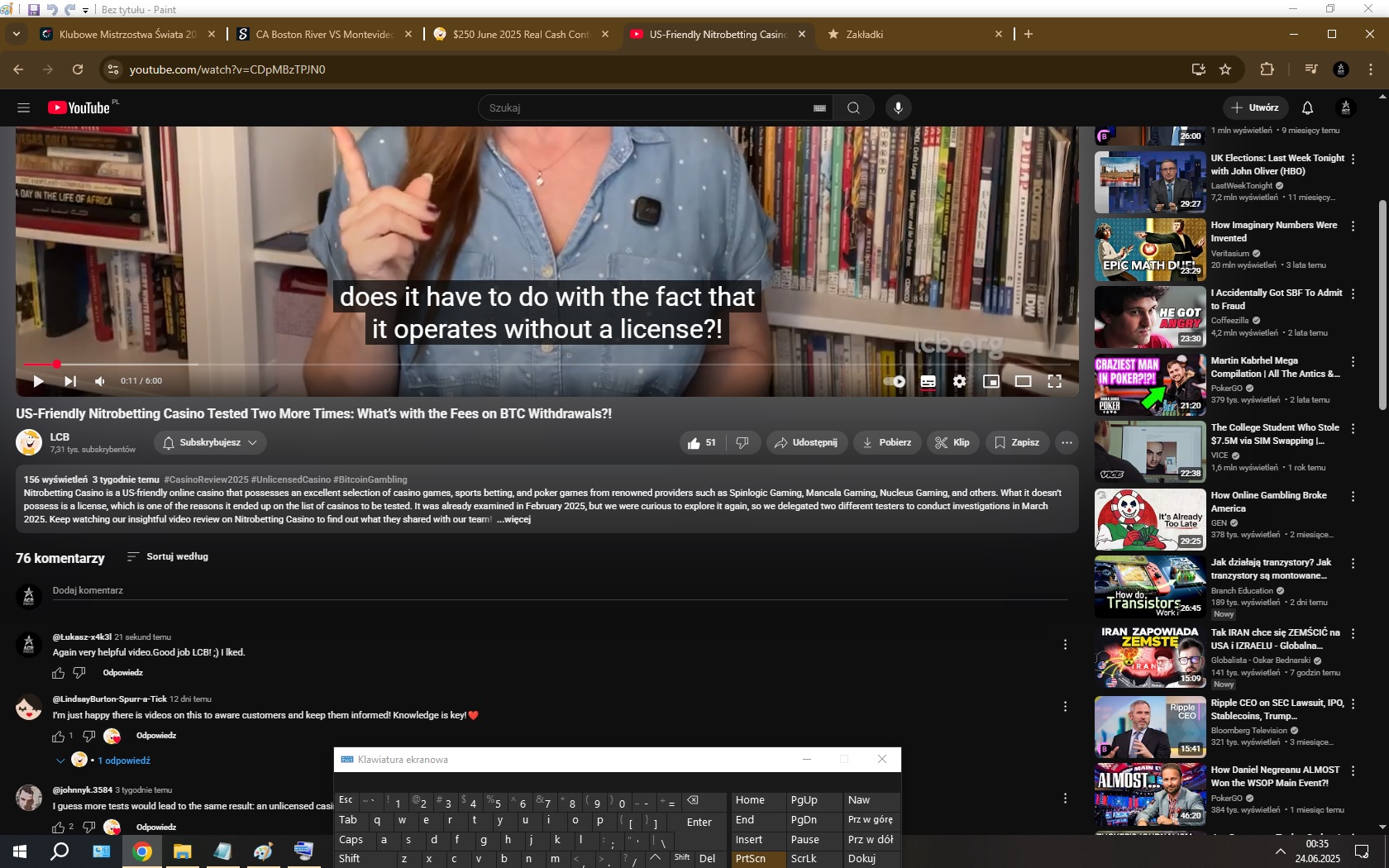Open a new browser tab
The width and height of the screenshot is (1389, 868).
(1028, 34)
